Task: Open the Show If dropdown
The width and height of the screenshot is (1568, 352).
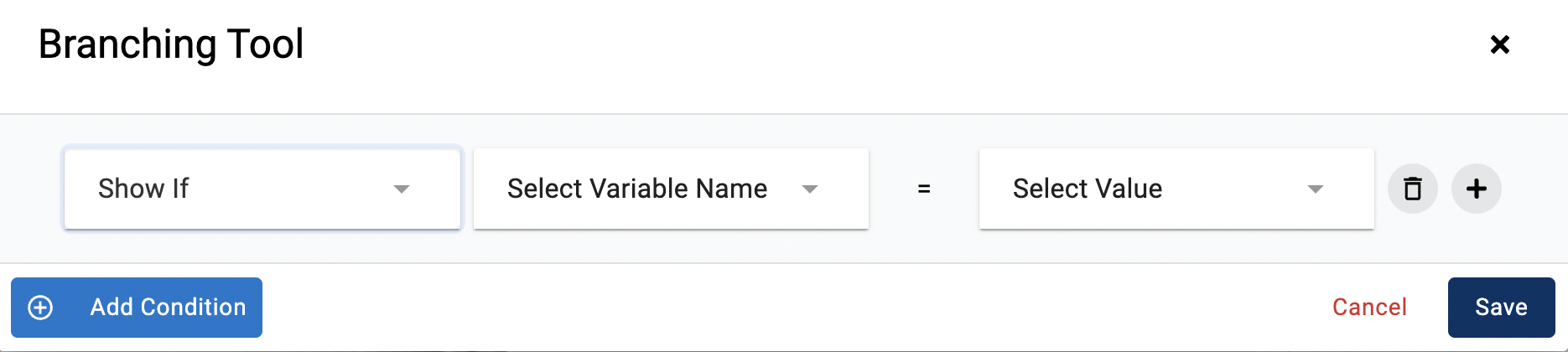Action: pyautogui.click(x=262, y=189)
